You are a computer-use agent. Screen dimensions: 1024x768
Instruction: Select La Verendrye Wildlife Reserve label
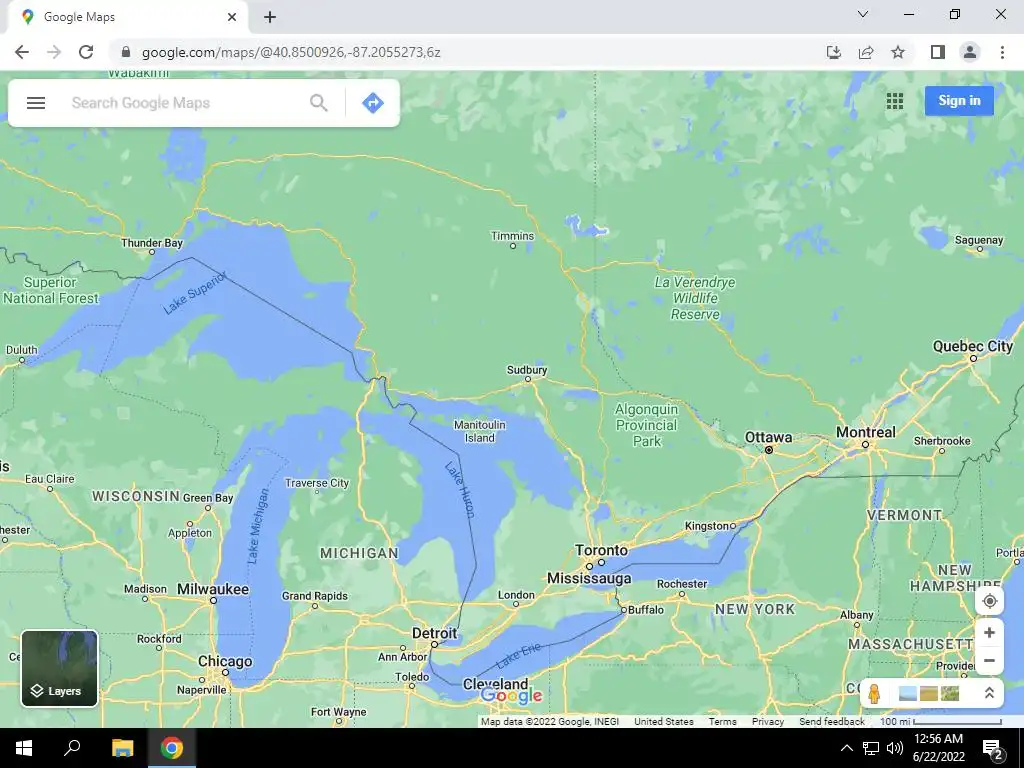point(695,298)
